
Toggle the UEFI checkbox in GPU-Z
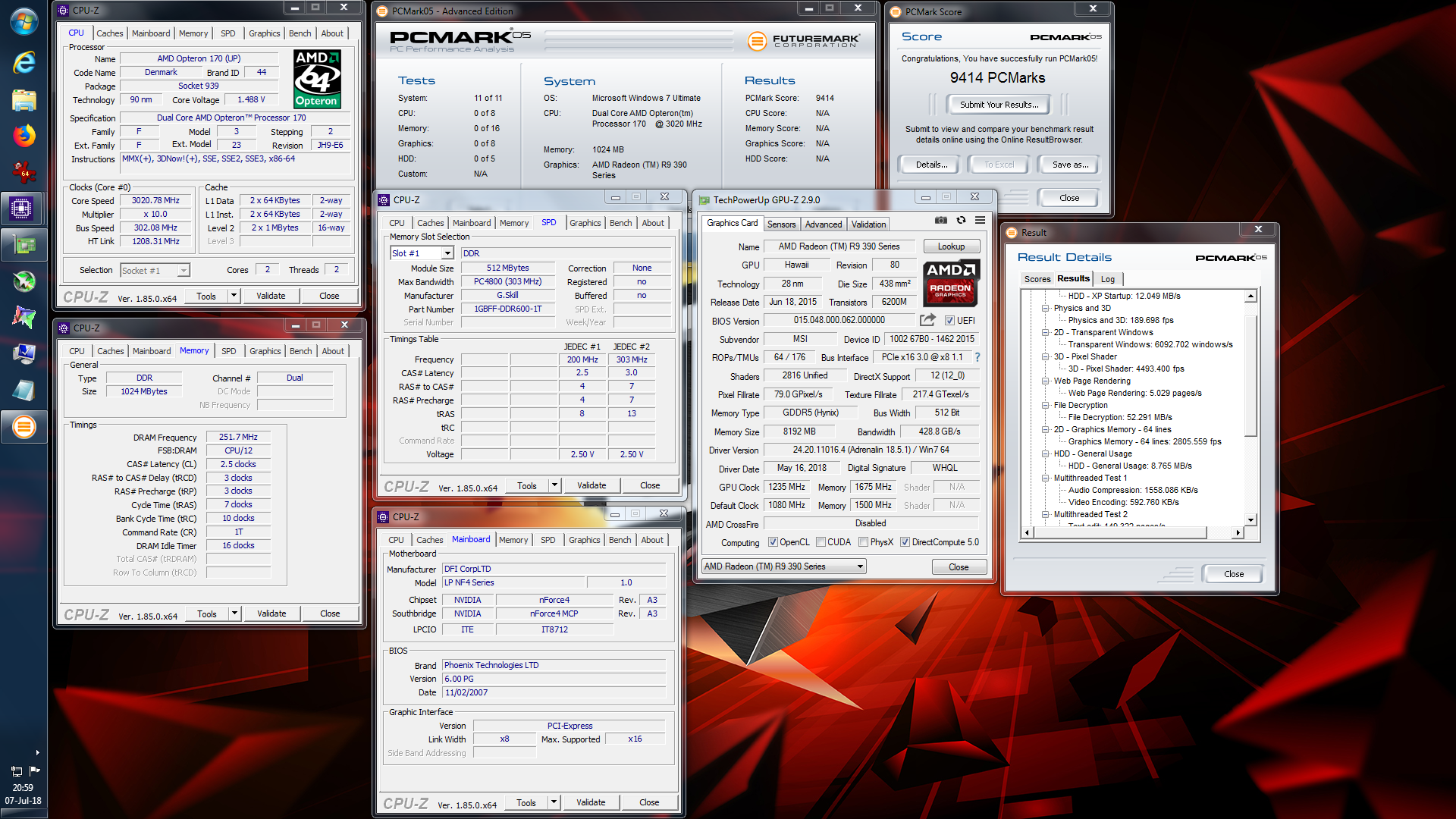pos(949,321)
